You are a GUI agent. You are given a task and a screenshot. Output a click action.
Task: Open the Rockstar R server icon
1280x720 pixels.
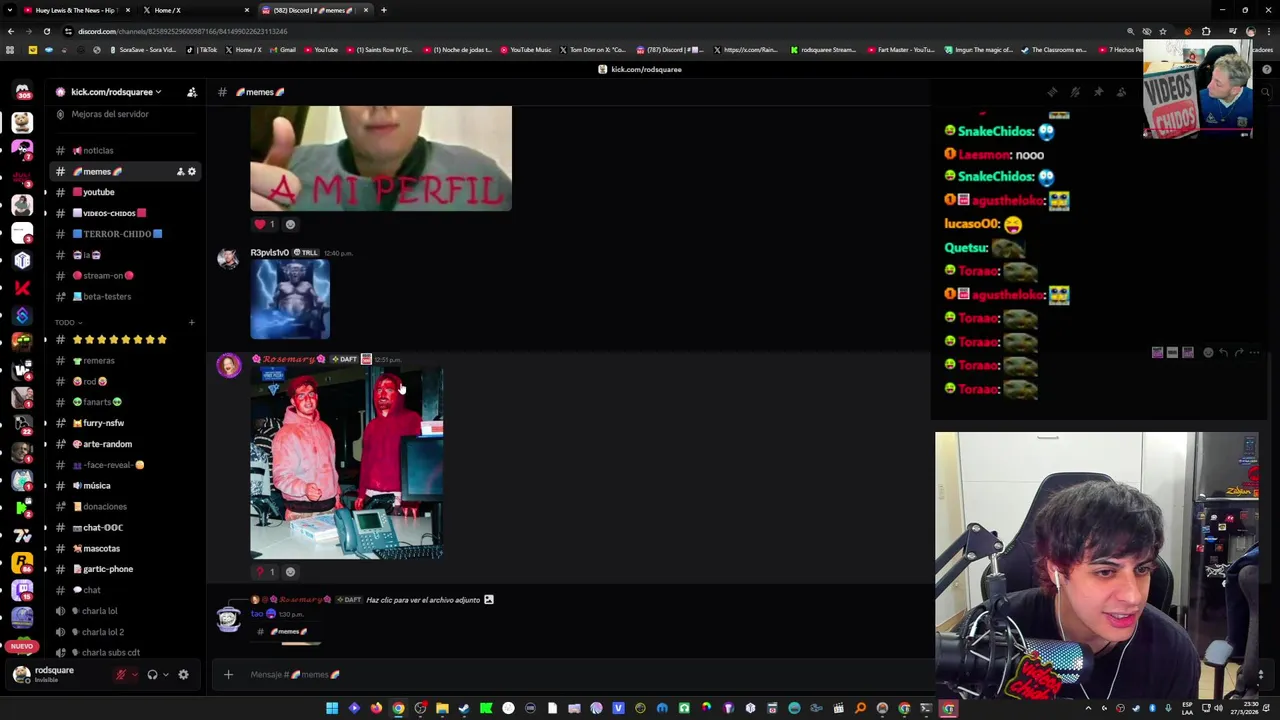(22, 563)
